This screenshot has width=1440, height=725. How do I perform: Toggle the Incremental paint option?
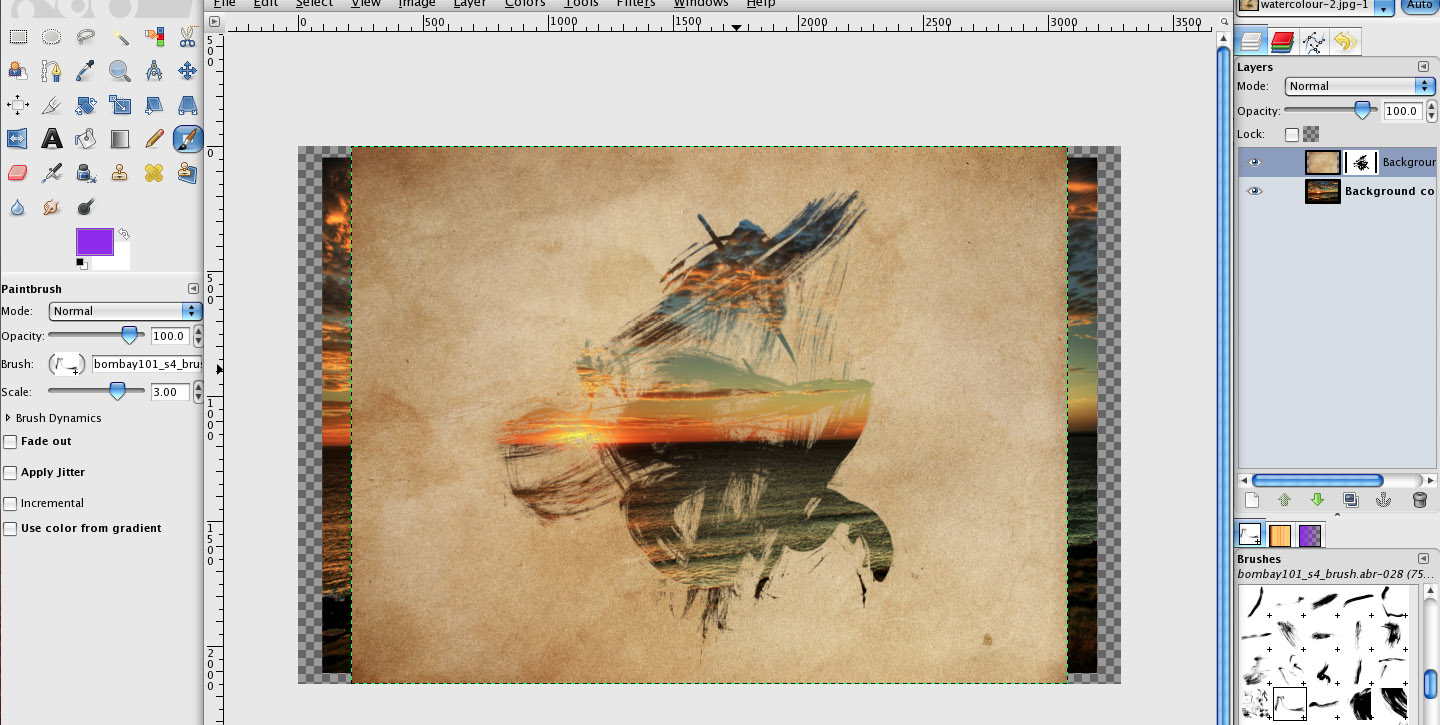click(x=10, y=503)
